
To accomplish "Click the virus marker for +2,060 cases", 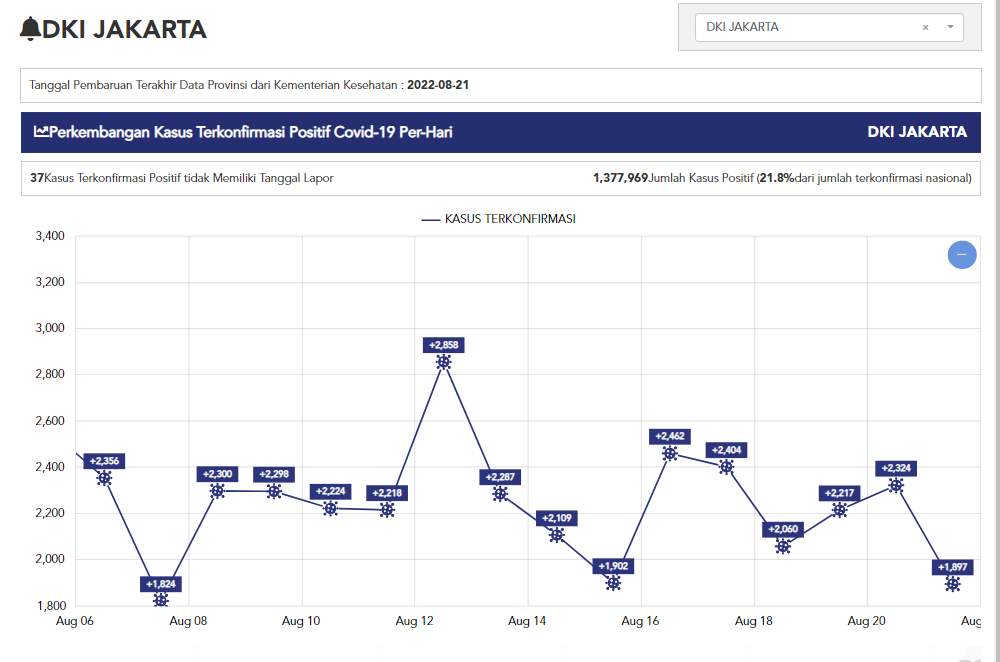I will coord(783,546).
